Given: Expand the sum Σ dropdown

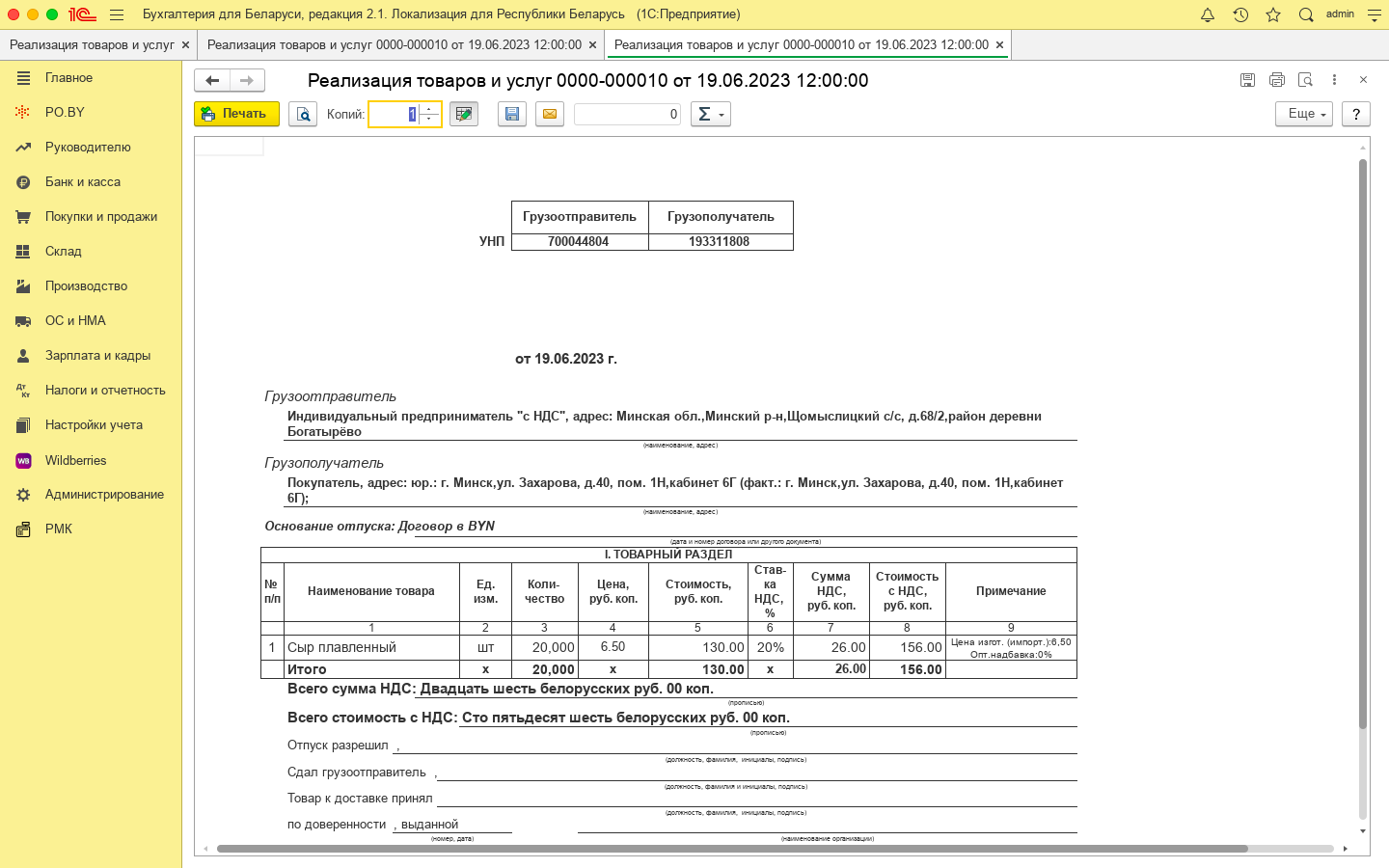Looking at the screenshot, I should [711, 114].
